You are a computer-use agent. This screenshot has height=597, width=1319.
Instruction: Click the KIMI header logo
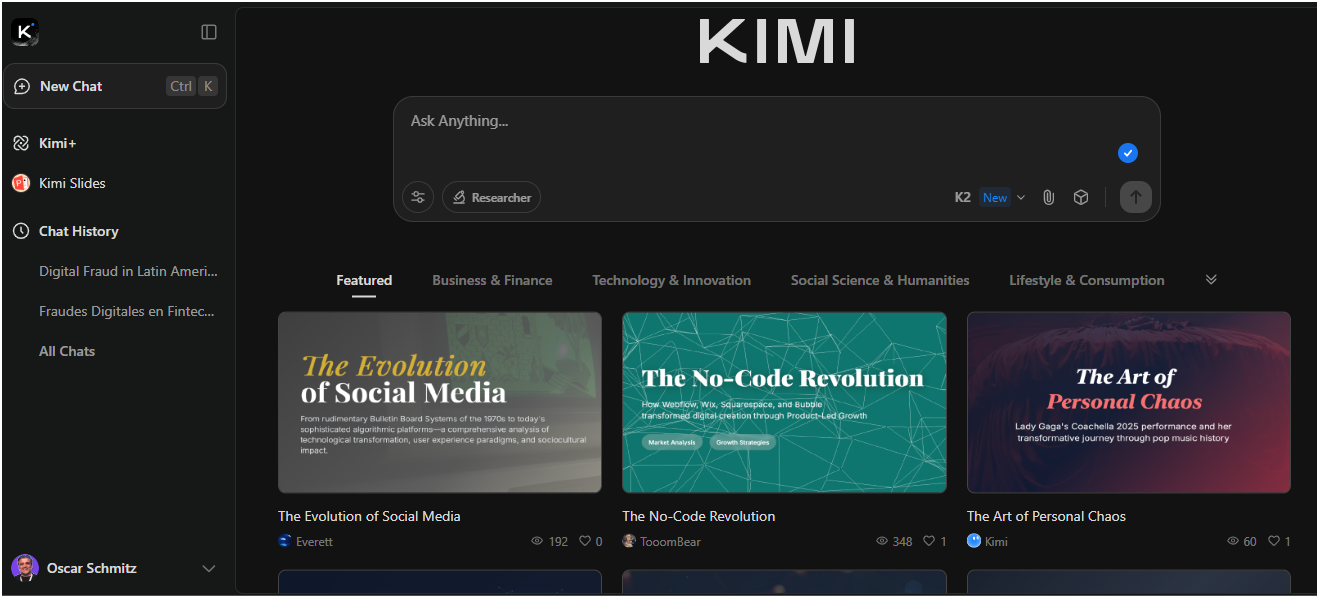pyautogui.click(x=777, y=42)
